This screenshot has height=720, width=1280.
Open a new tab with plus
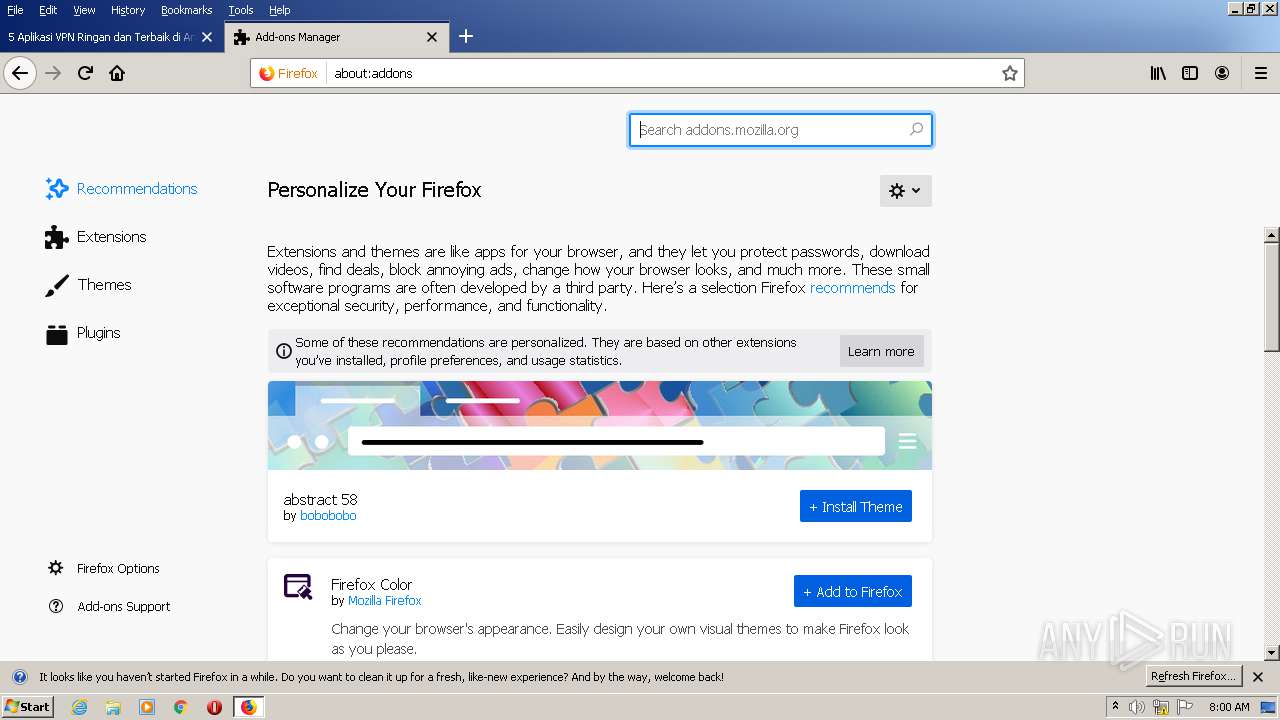click(x=466, y=37)
